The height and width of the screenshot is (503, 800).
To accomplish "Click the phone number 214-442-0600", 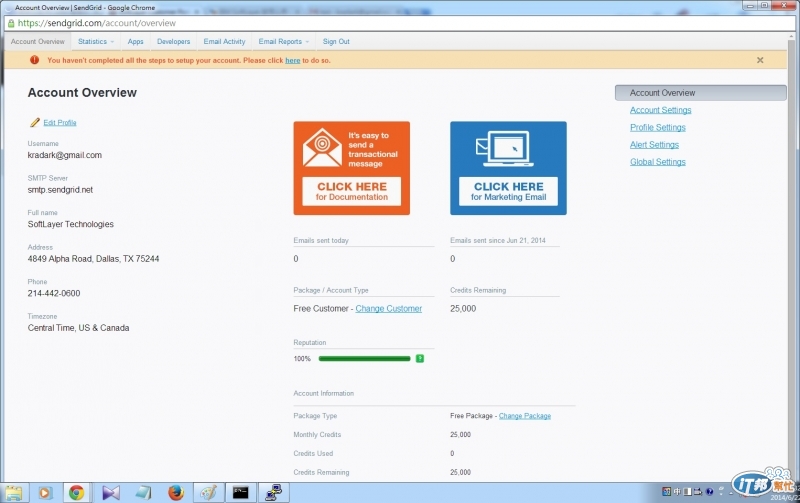I will 54,293.
